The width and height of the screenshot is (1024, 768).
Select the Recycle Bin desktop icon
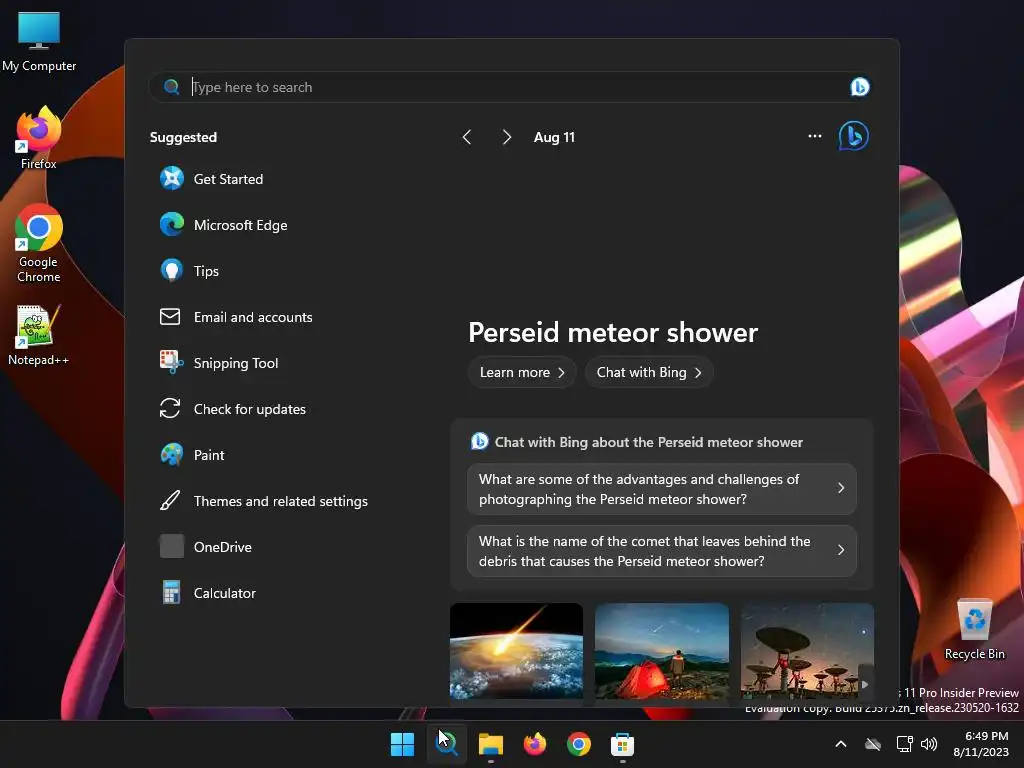tap(974, 629)
